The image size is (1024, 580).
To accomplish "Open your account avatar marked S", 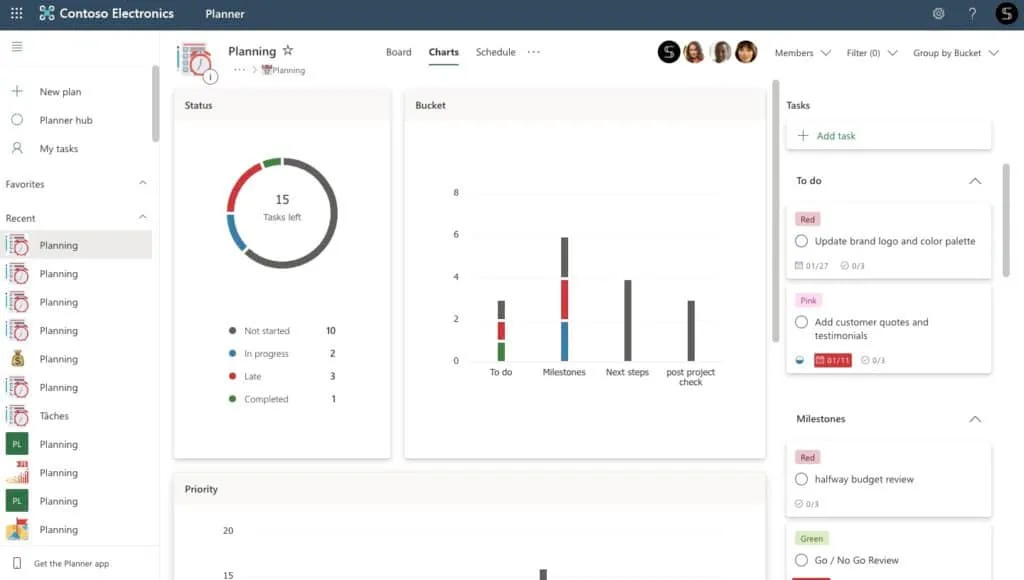I will (x=1004, y=13).
